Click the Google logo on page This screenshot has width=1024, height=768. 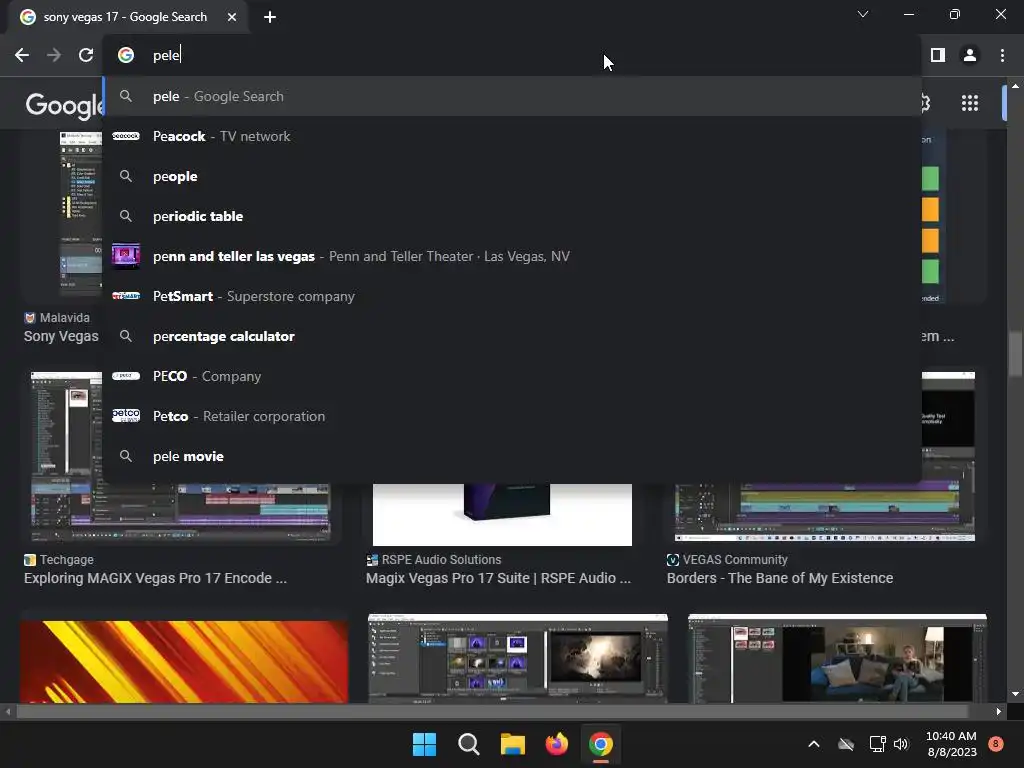coord(64,104)
